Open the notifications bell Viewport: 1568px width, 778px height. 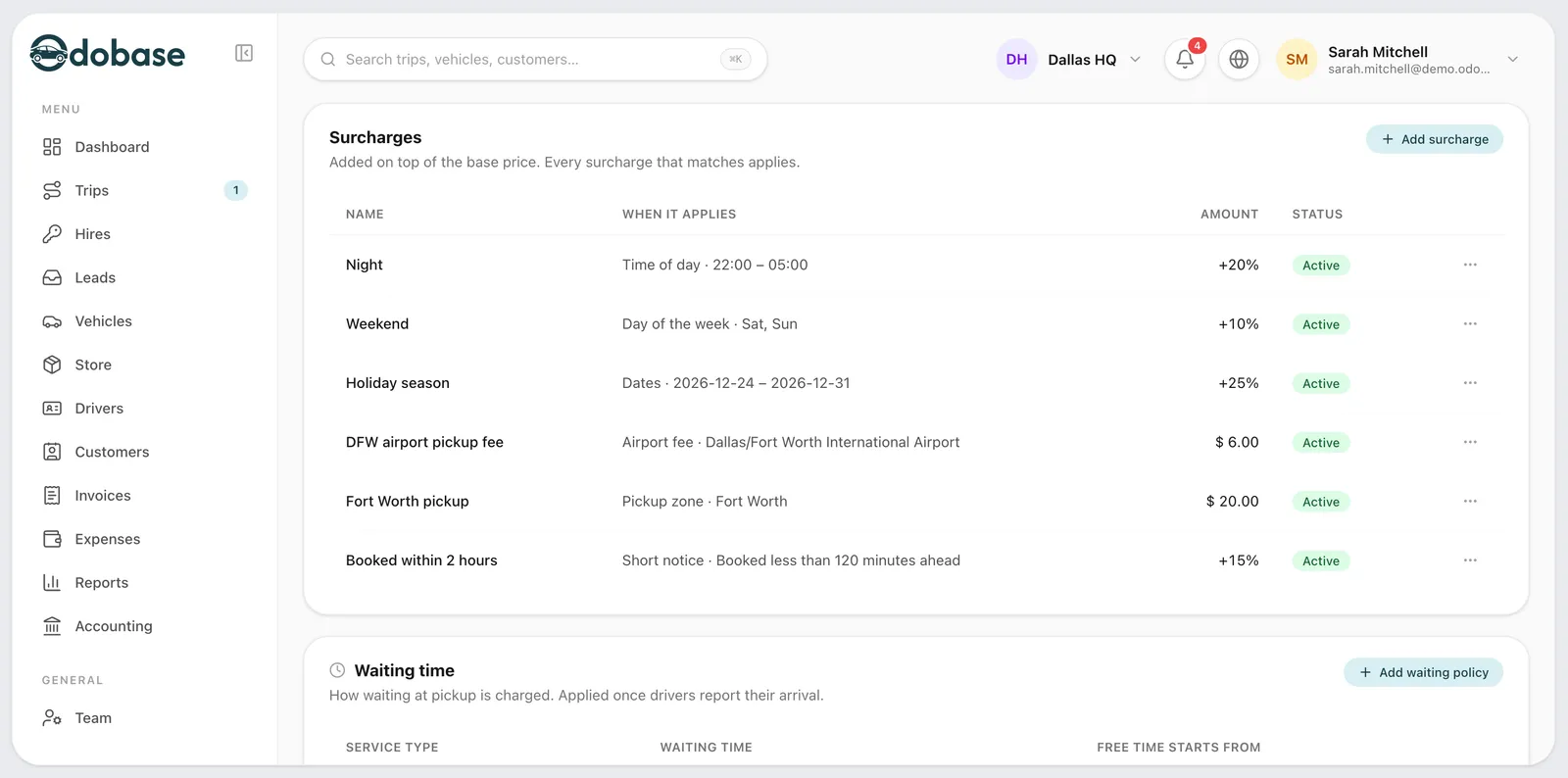coord(1185,59)
